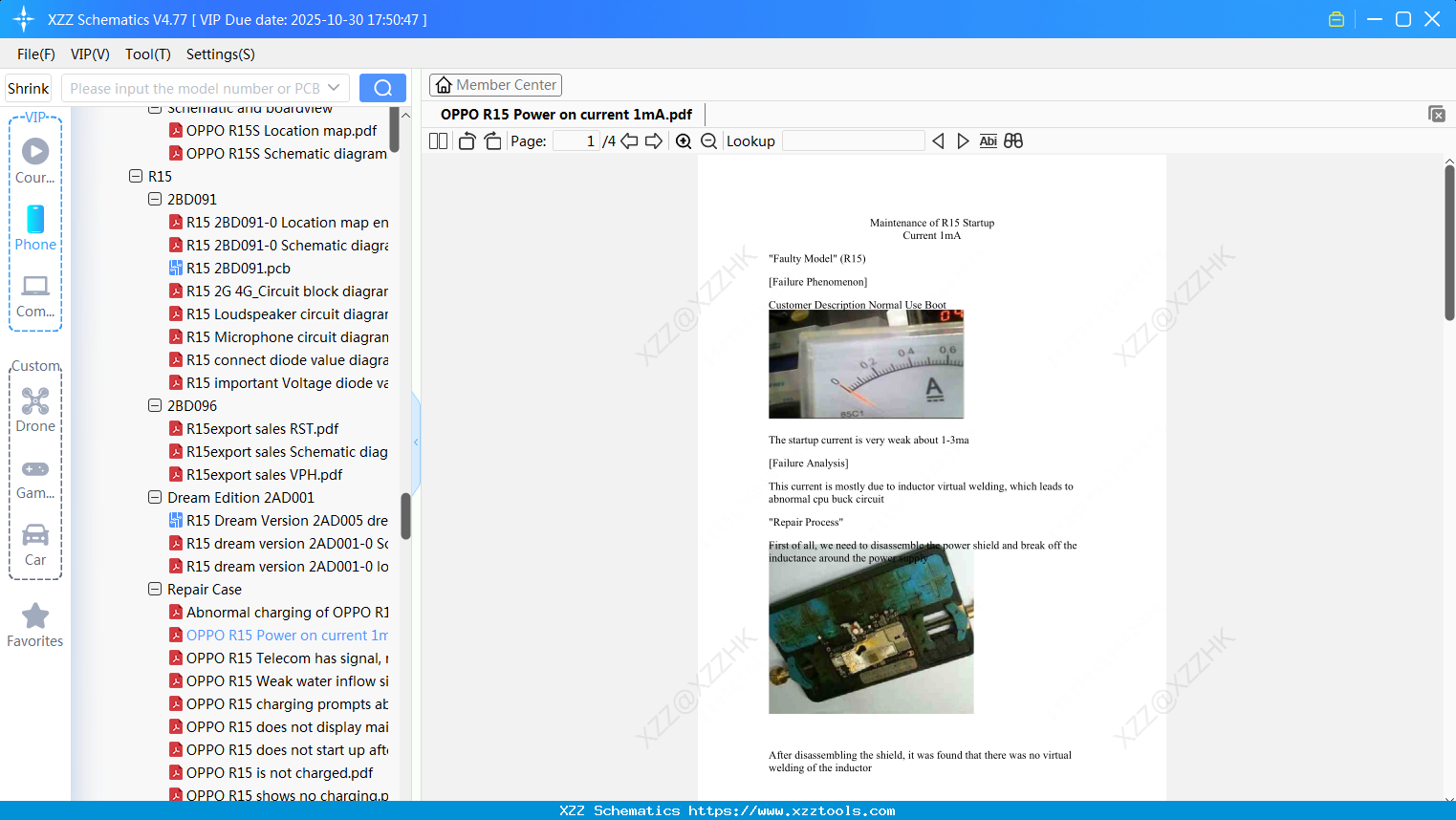Open the Tool(T) menu
Image resolution: width=1456 pixels, height=820 pixels.
pos(148,54)
